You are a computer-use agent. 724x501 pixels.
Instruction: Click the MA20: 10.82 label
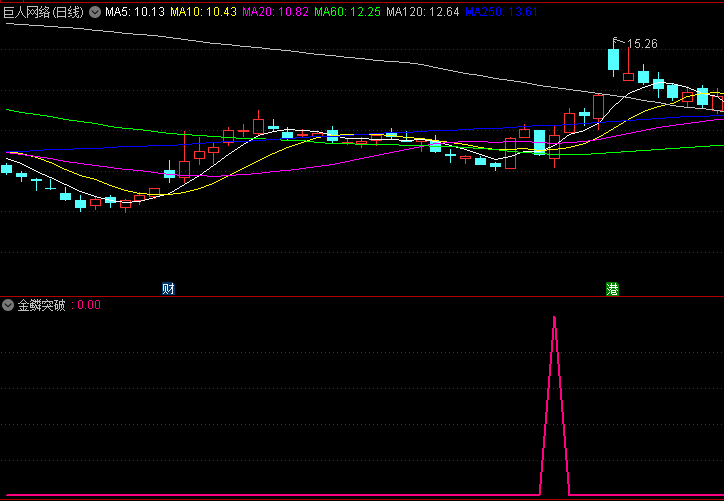tap(276, 12)
